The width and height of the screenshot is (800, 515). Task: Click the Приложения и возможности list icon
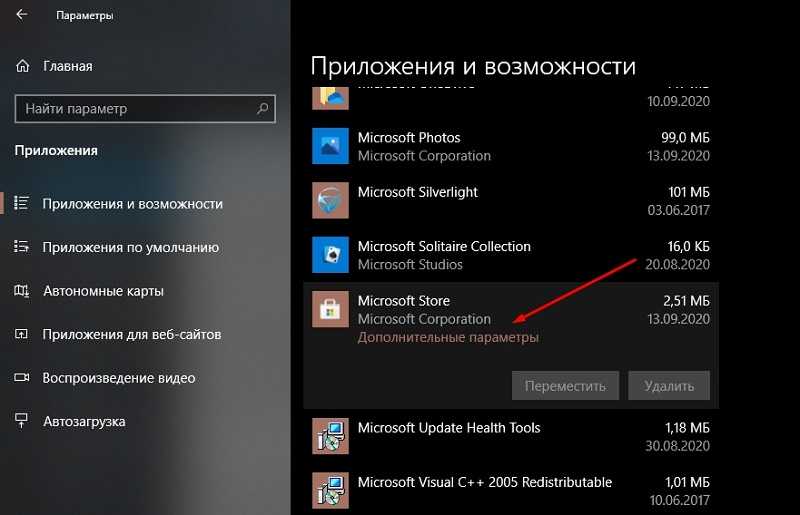tap(21, 203)
